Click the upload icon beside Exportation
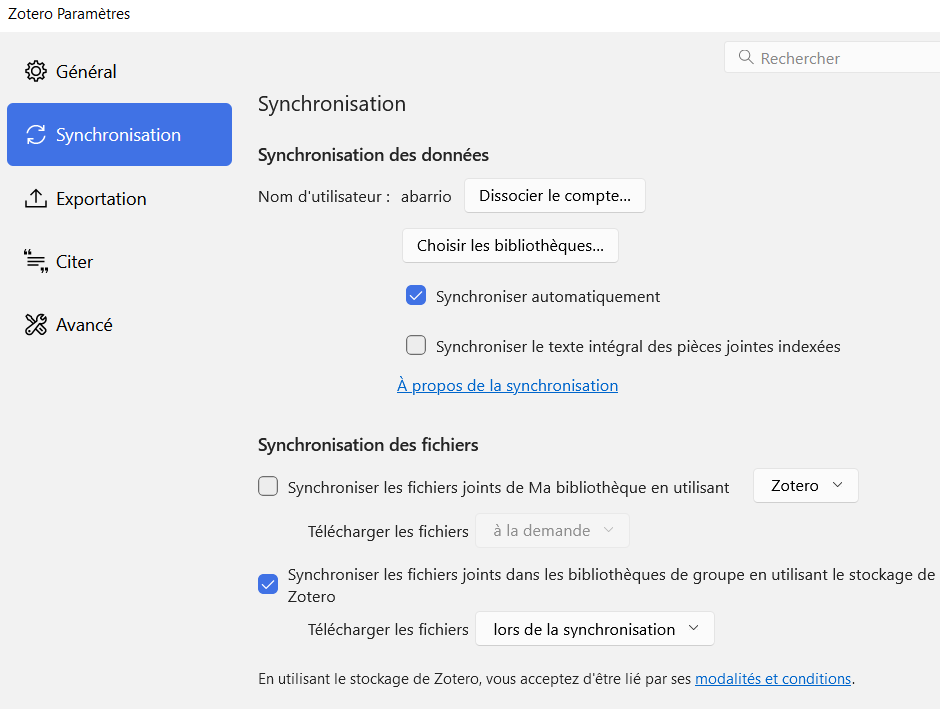This screenshot has width=940, height=709. pos(35,198)
